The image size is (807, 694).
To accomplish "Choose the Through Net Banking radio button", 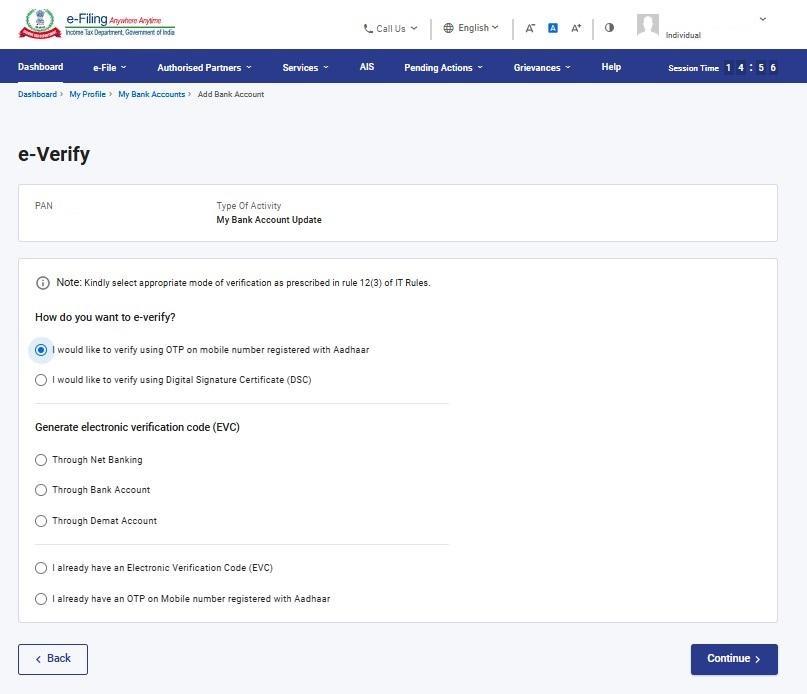I will click(41, 460).
